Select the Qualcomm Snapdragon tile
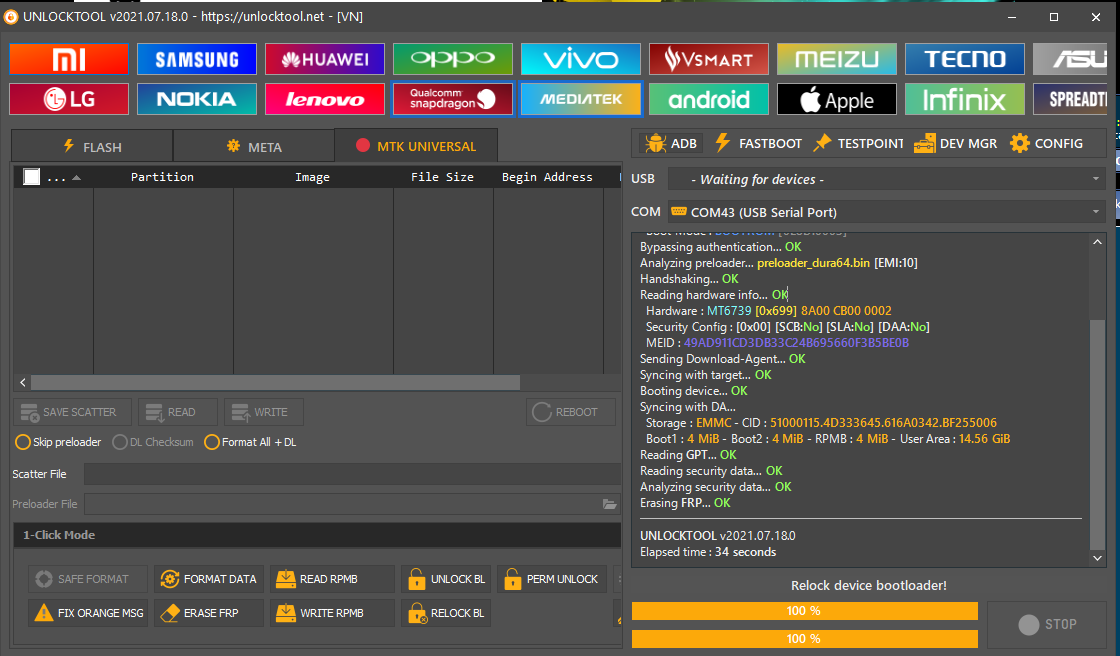 coord(453,99)
